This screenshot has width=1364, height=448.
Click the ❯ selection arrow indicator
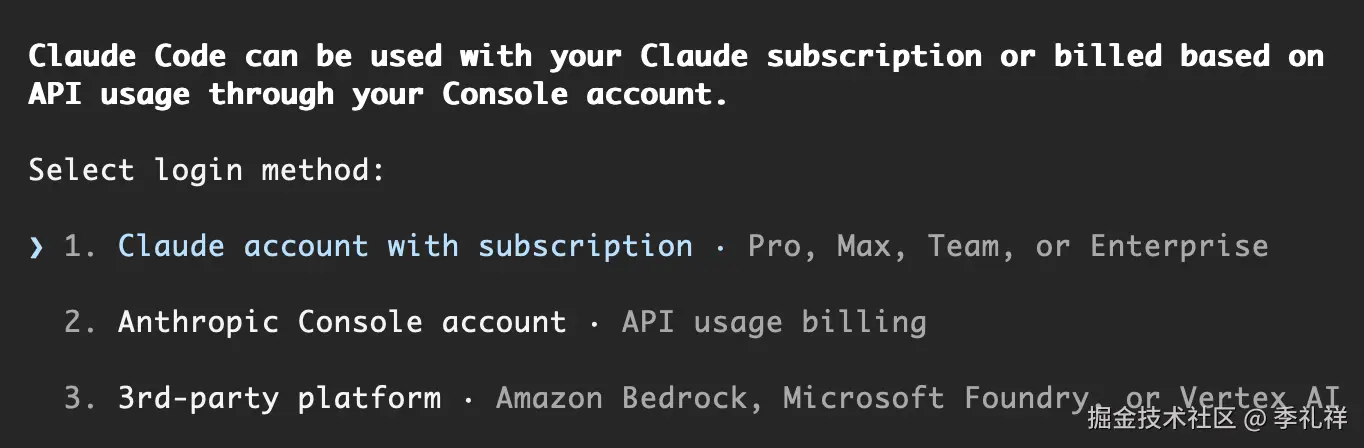tap(37, 246)
